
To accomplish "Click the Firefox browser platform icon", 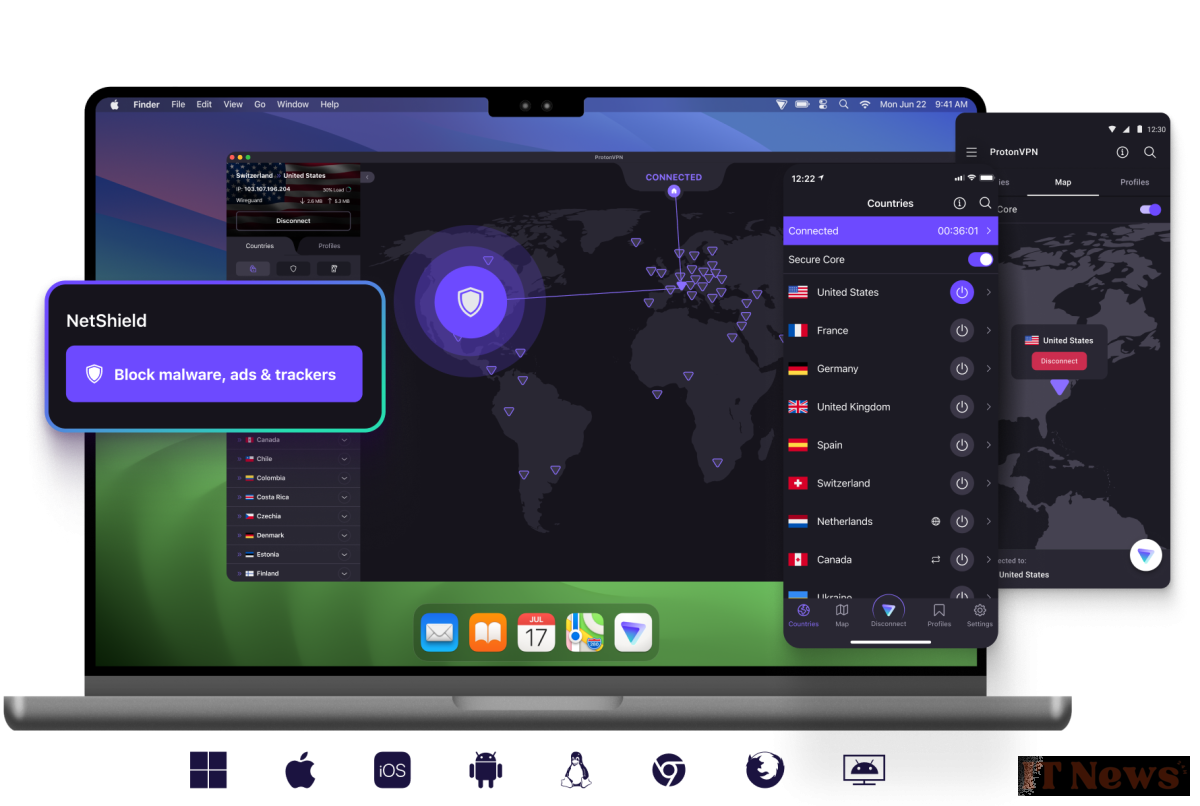I will tap(765, 770).
